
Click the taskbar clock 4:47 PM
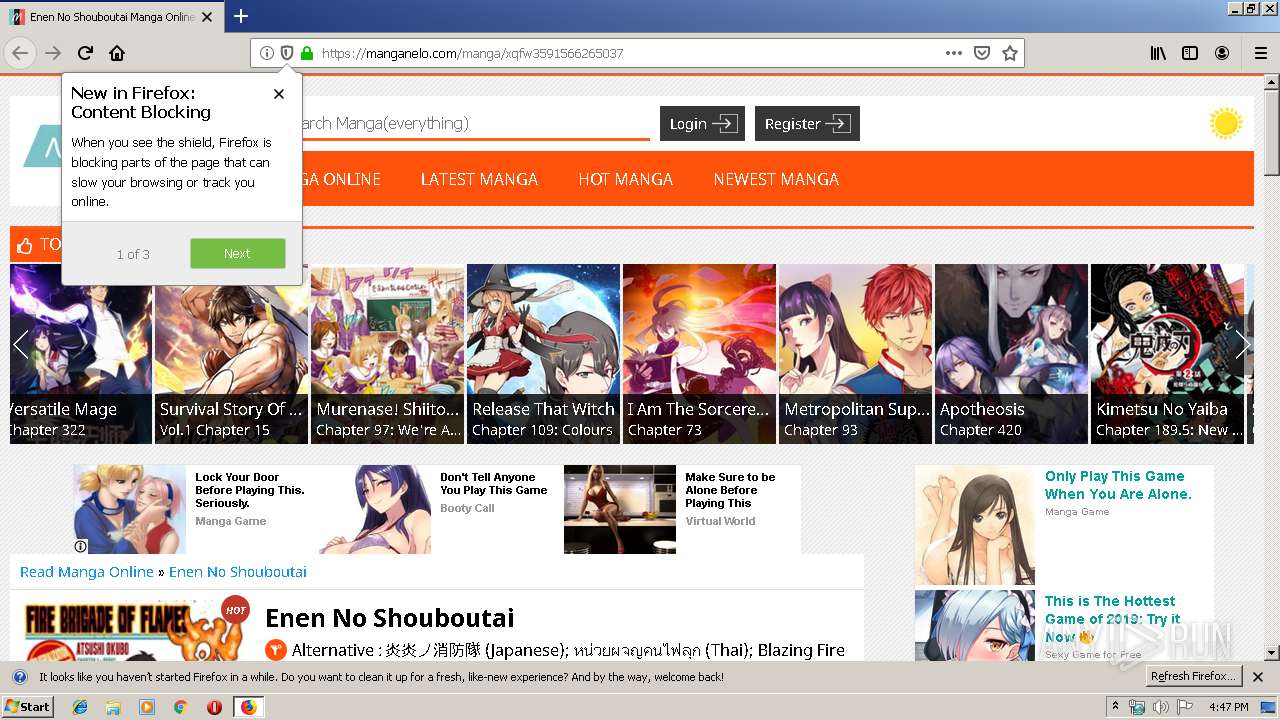coord(1228,707)
